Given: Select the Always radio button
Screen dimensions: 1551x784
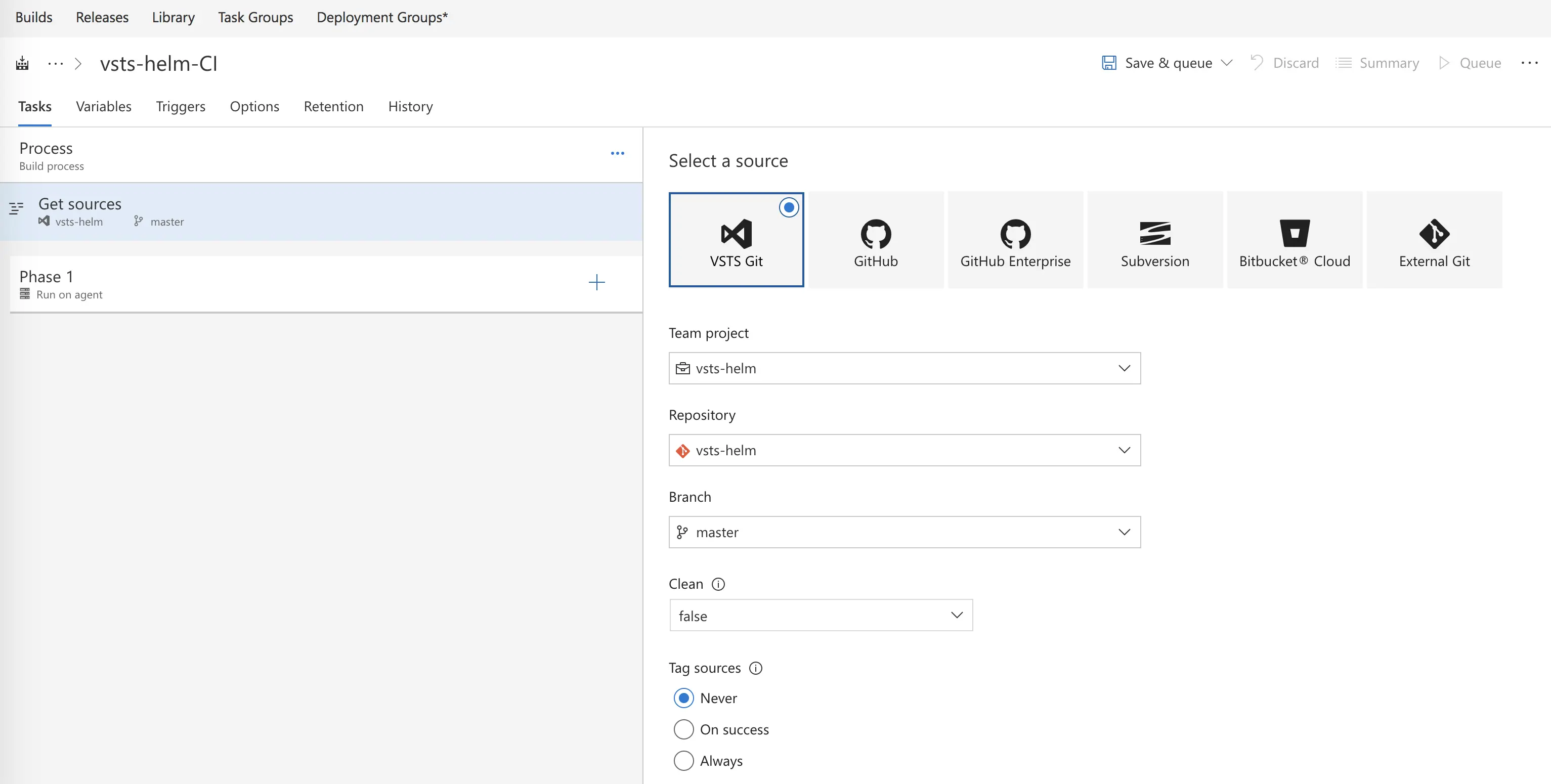Looking at the screenshot, I should pos(683,761).
